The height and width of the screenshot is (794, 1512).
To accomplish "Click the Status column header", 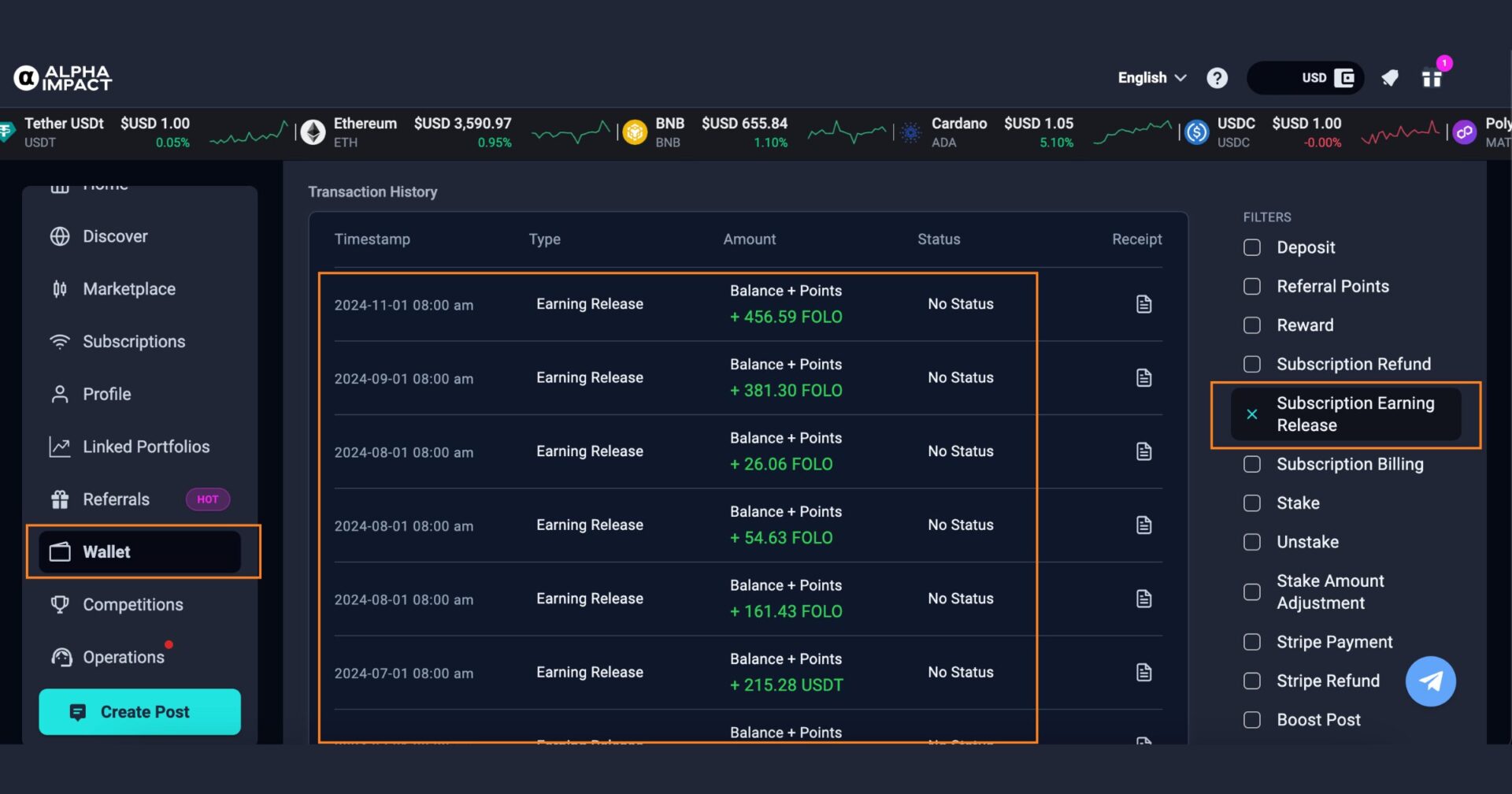I will [x=939, y=239].
